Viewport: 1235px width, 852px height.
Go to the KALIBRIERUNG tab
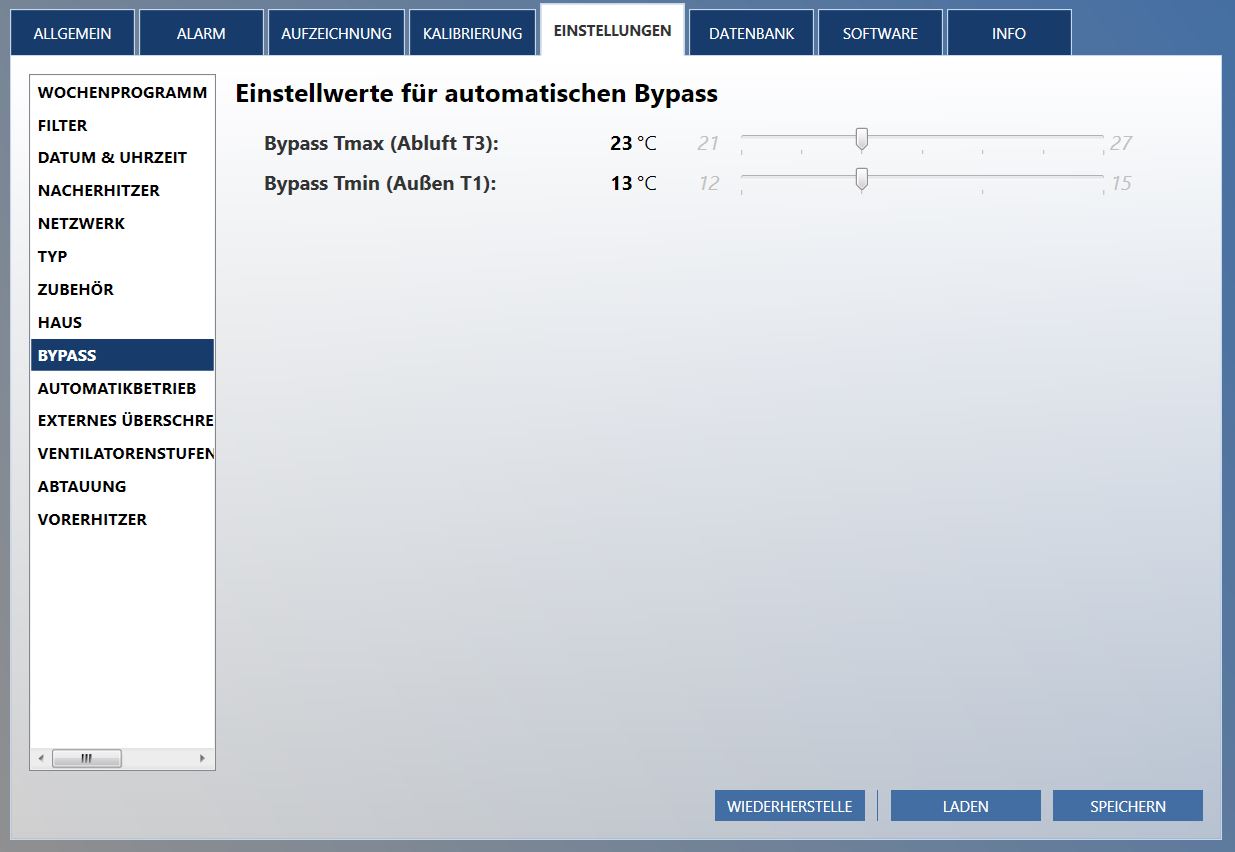472,33
